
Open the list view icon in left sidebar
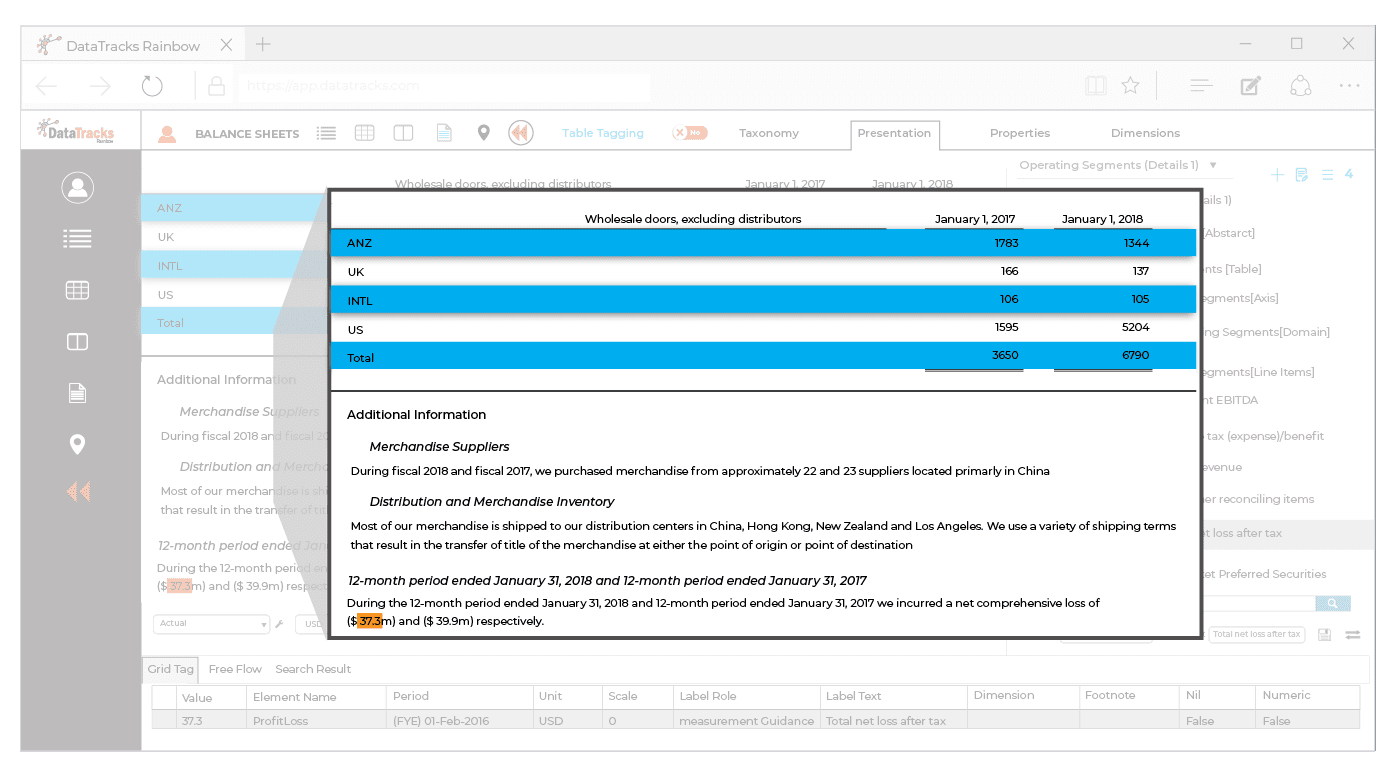coord(77,238)
